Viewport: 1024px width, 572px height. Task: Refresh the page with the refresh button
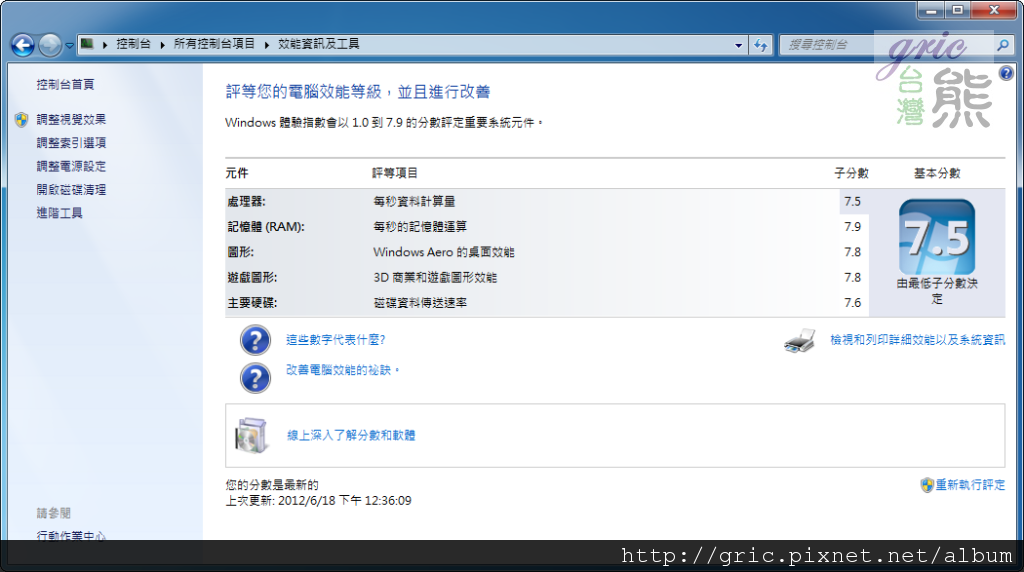pos(761,45)
